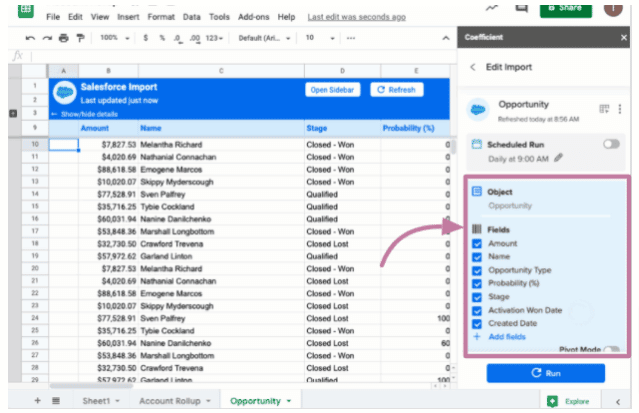Add a new sheet with plus icon
Viewport: 639px width, 413px height.
click(37, 401)
